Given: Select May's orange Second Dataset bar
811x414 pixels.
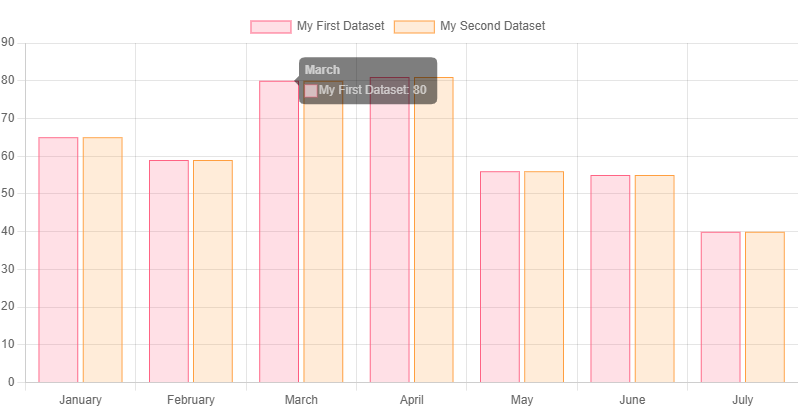Looking at the screenshot, I should [x=544, y=277].
